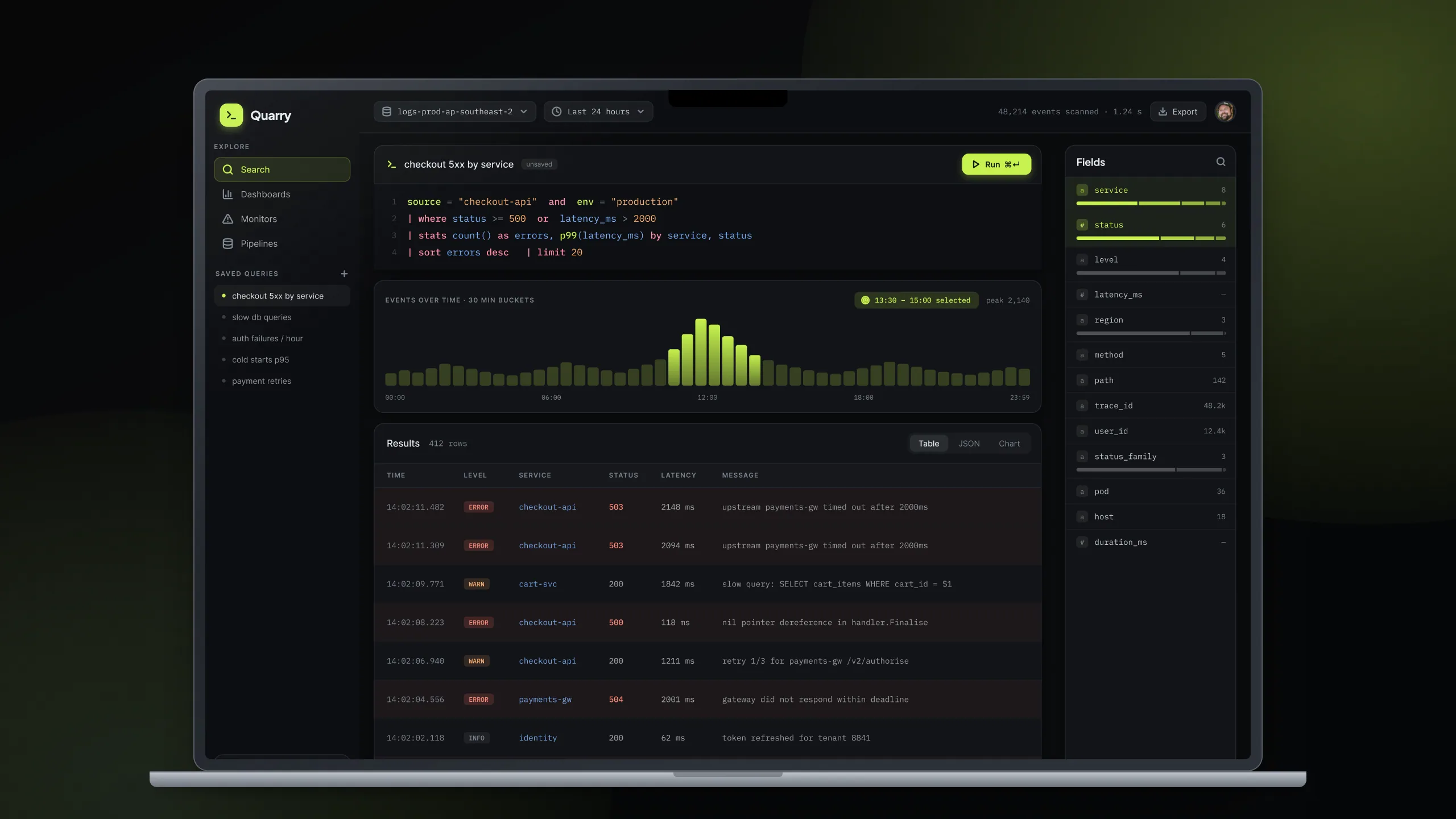This screenshot has height=819, width=1456.
Task: Open the Last 24 hours time range dropdown
Action: 598,111
